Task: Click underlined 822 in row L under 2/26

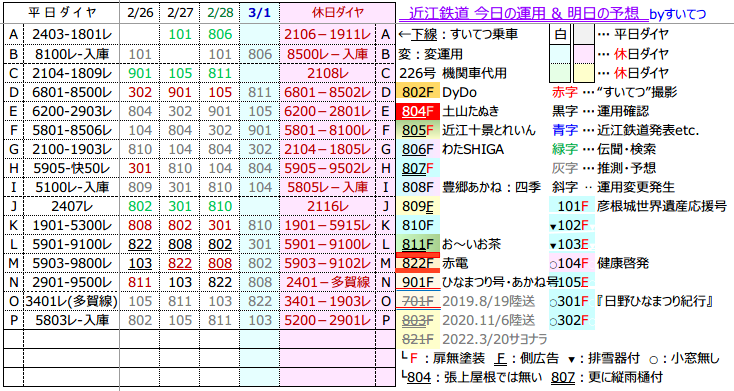Action: click(140, 244)
